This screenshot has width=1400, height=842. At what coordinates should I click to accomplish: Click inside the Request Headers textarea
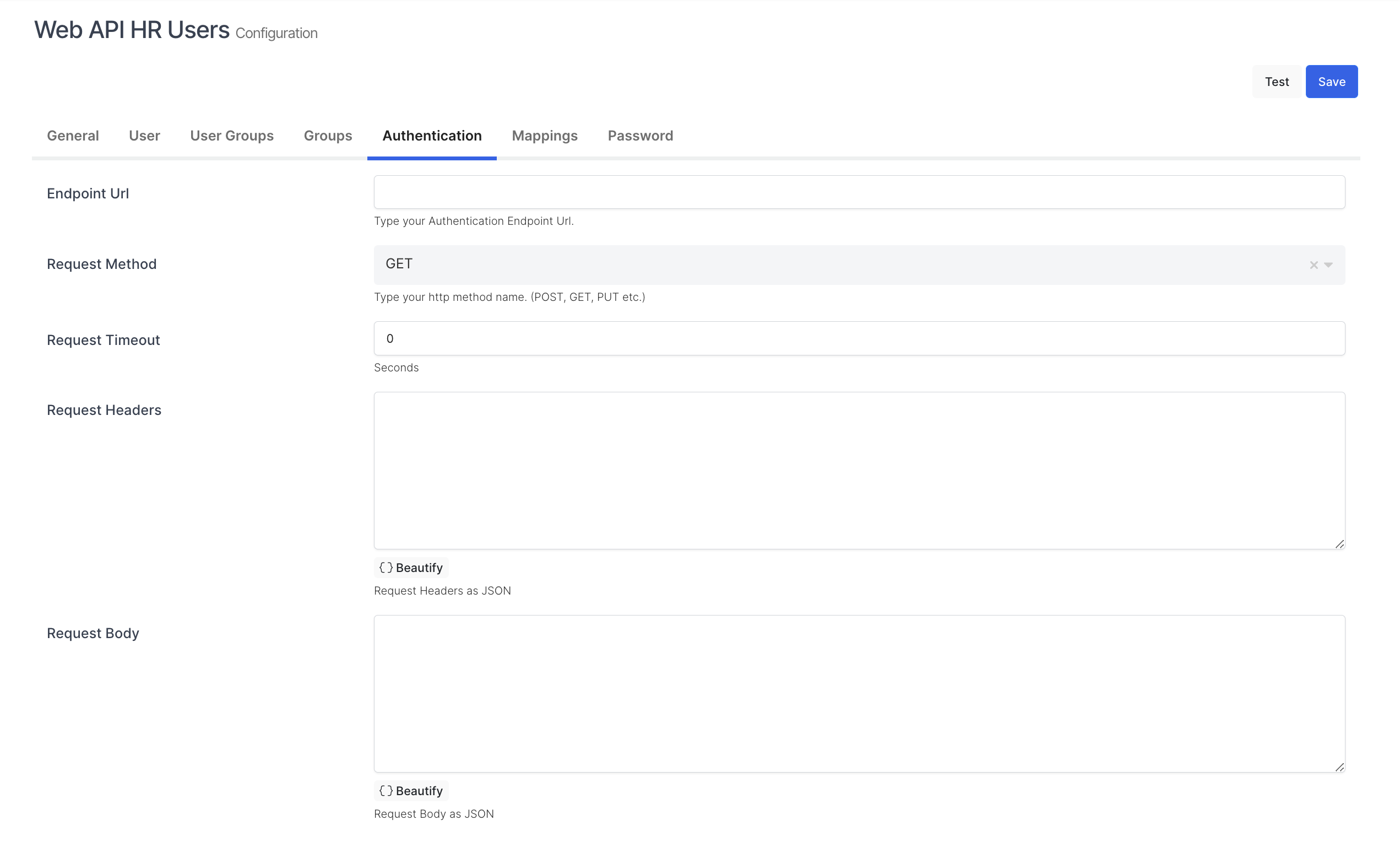tap(859, 470)
